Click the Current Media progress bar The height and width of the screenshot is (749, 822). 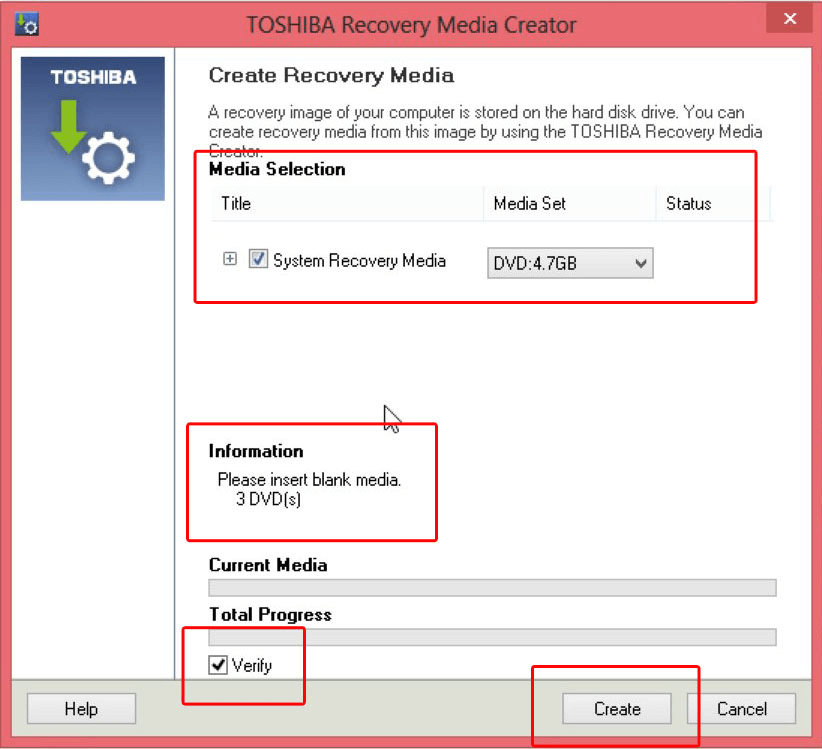click(492, 588)
